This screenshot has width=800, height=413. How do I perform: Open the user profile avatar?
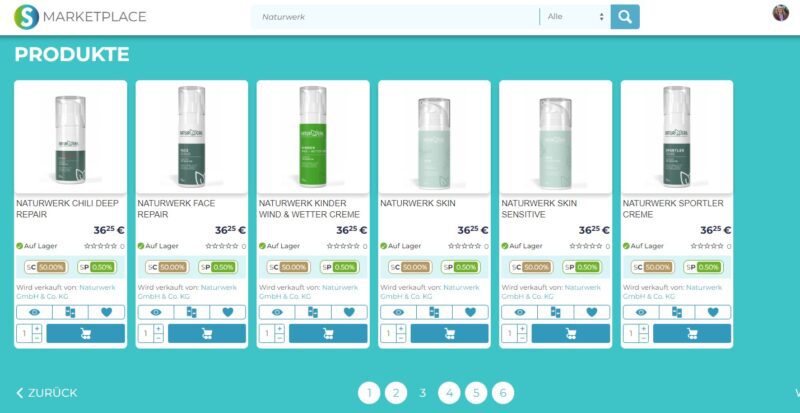point(780,13)
